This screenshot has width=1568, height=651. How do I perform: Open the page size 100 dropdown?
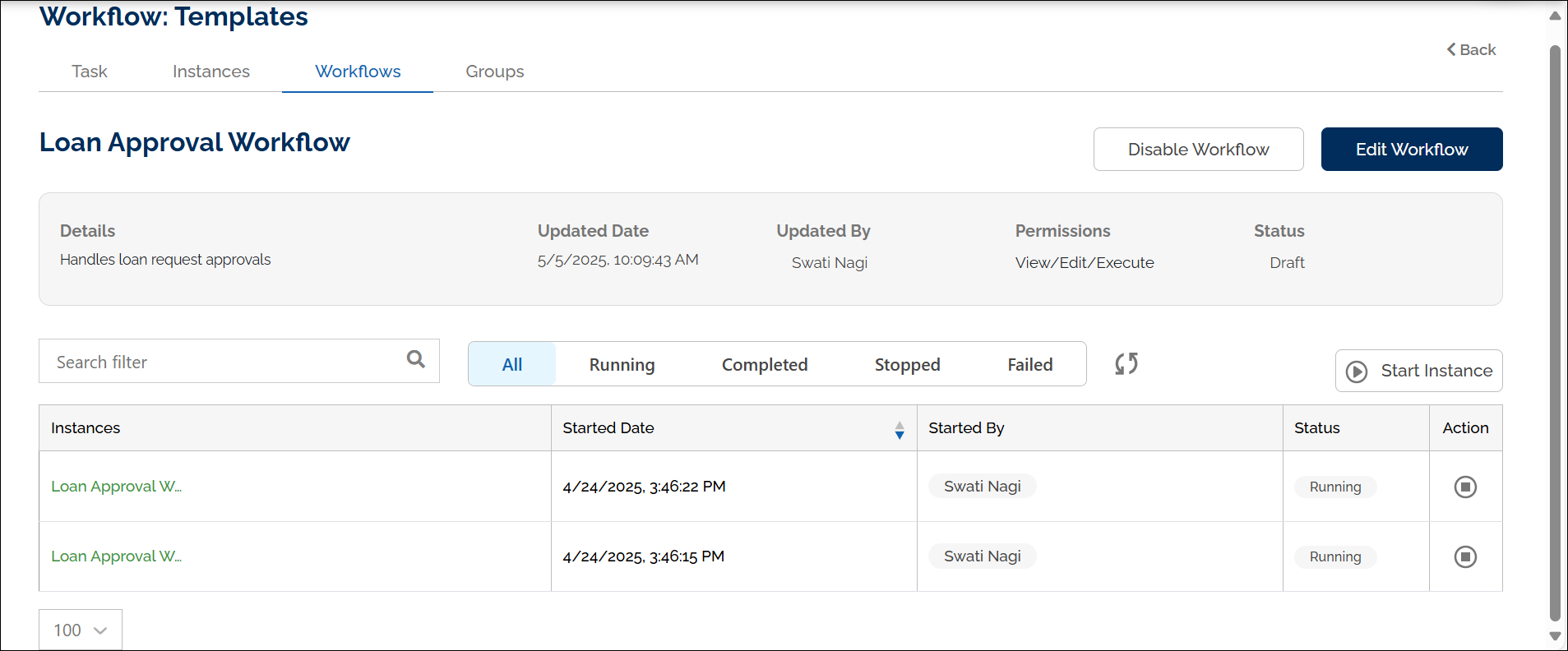(81, 630)
